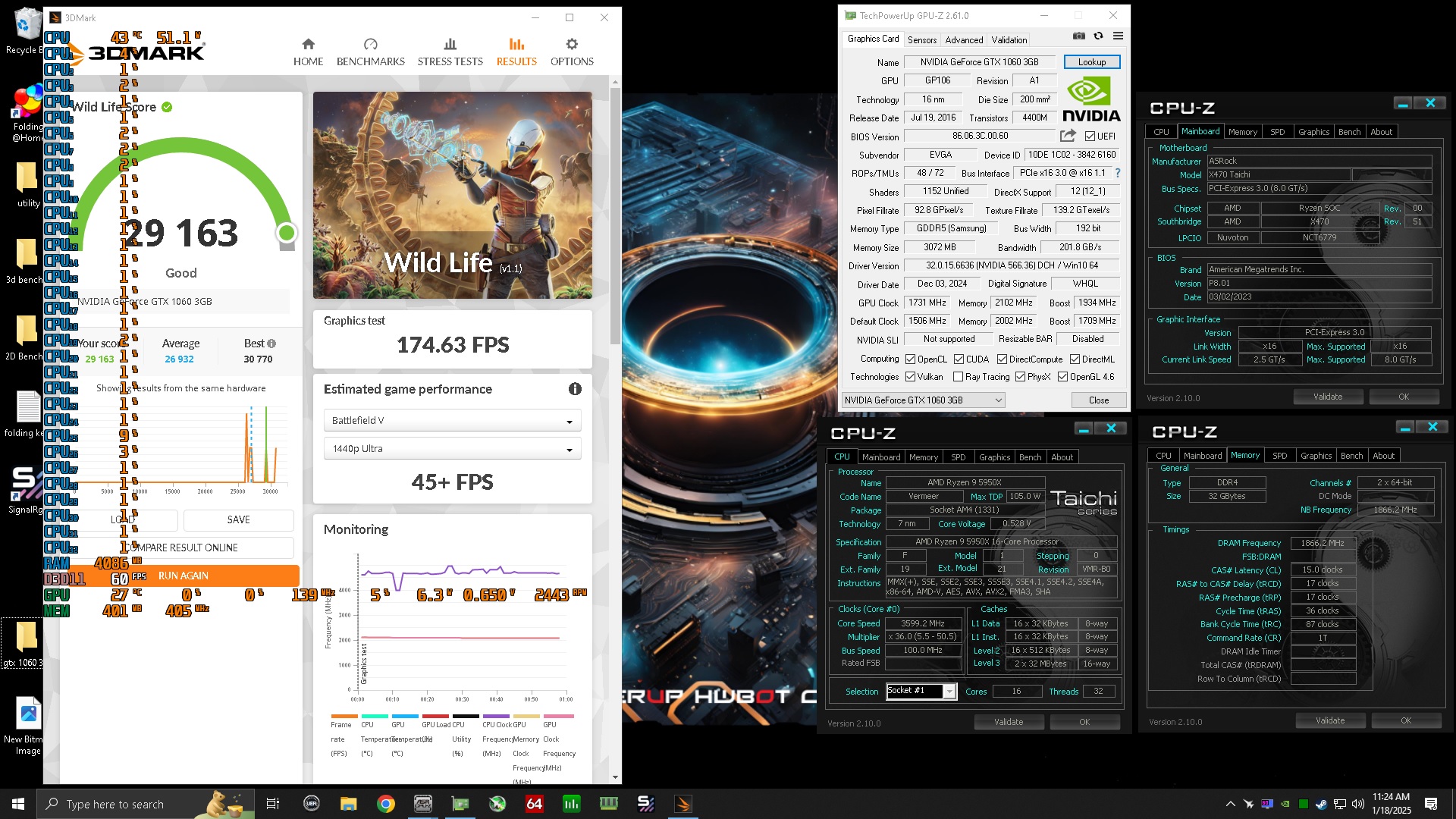Click the Close button in GPU-Z
The height and width of the screenshot is (819, 1456).
1098,400
